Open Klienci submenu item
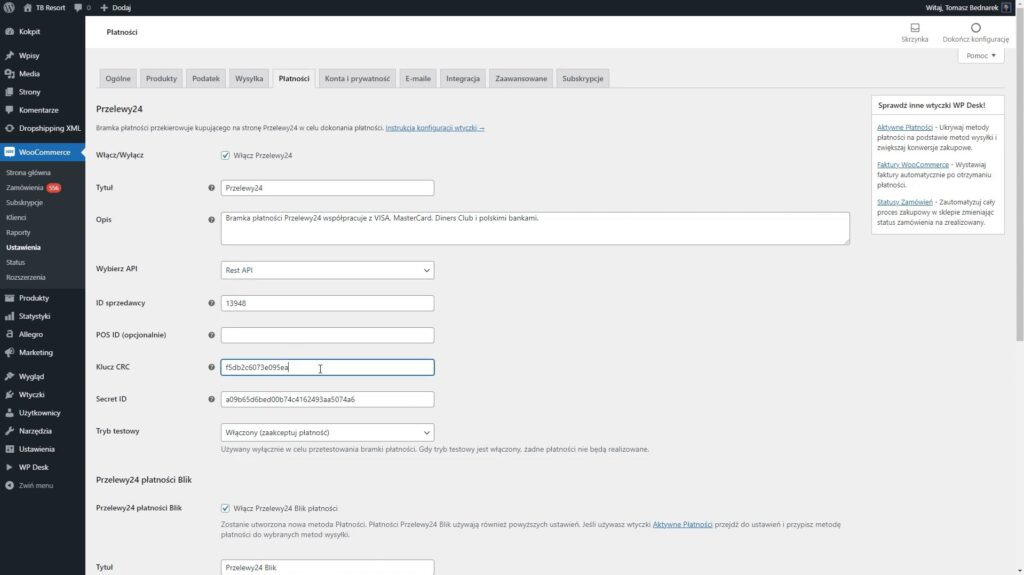This screenshot has height=575, width=1024. click(16, 218)
